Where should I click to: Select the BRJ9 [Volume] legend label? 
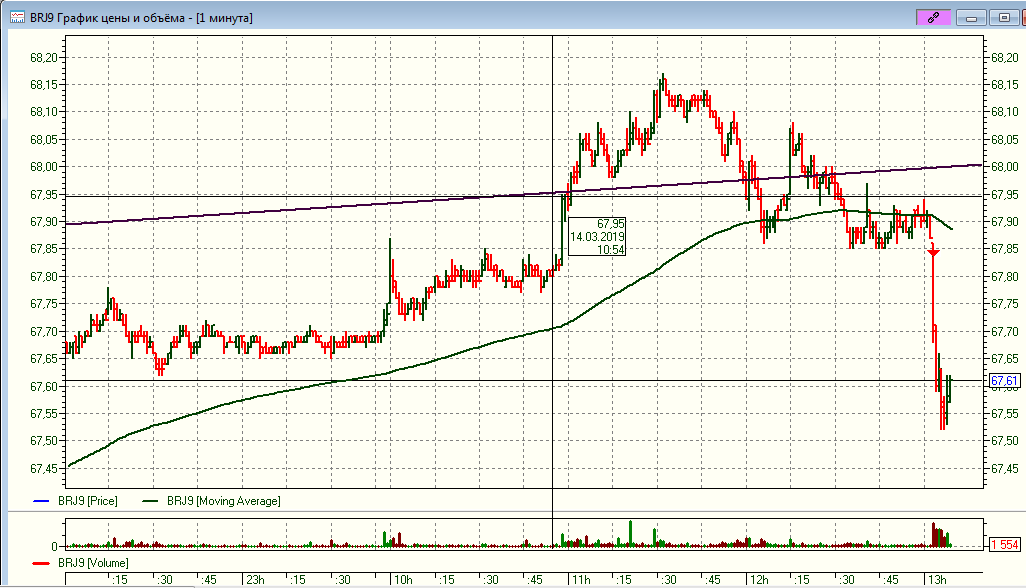(x=93, y=563)
